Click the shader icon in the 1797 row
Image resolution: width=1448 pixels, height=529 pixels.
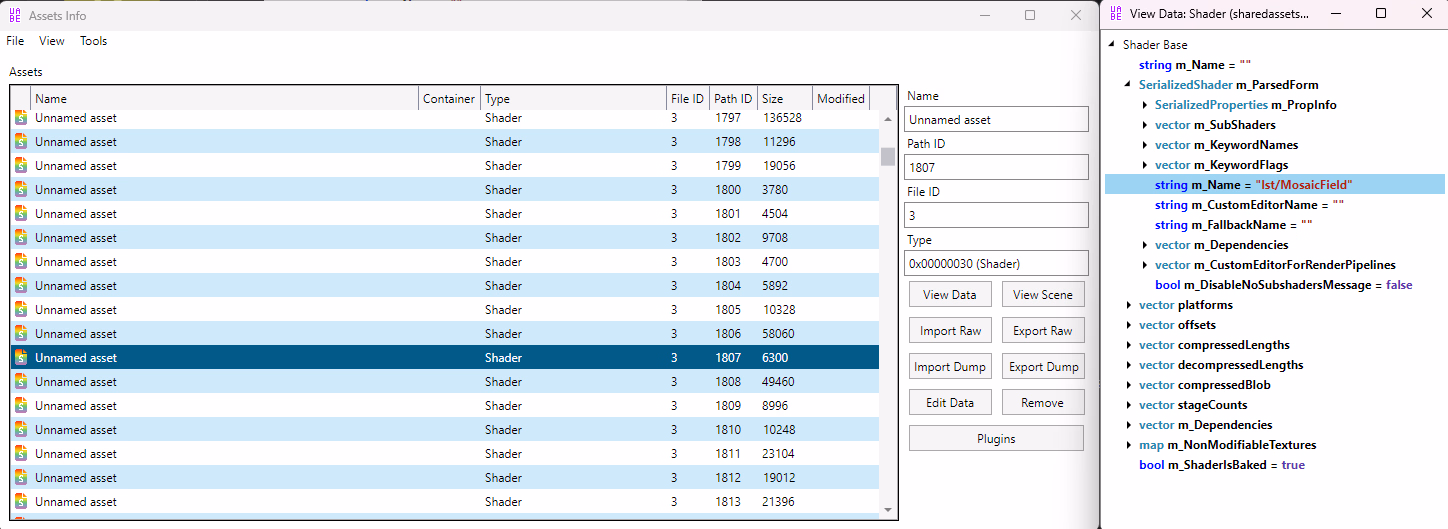21,118
